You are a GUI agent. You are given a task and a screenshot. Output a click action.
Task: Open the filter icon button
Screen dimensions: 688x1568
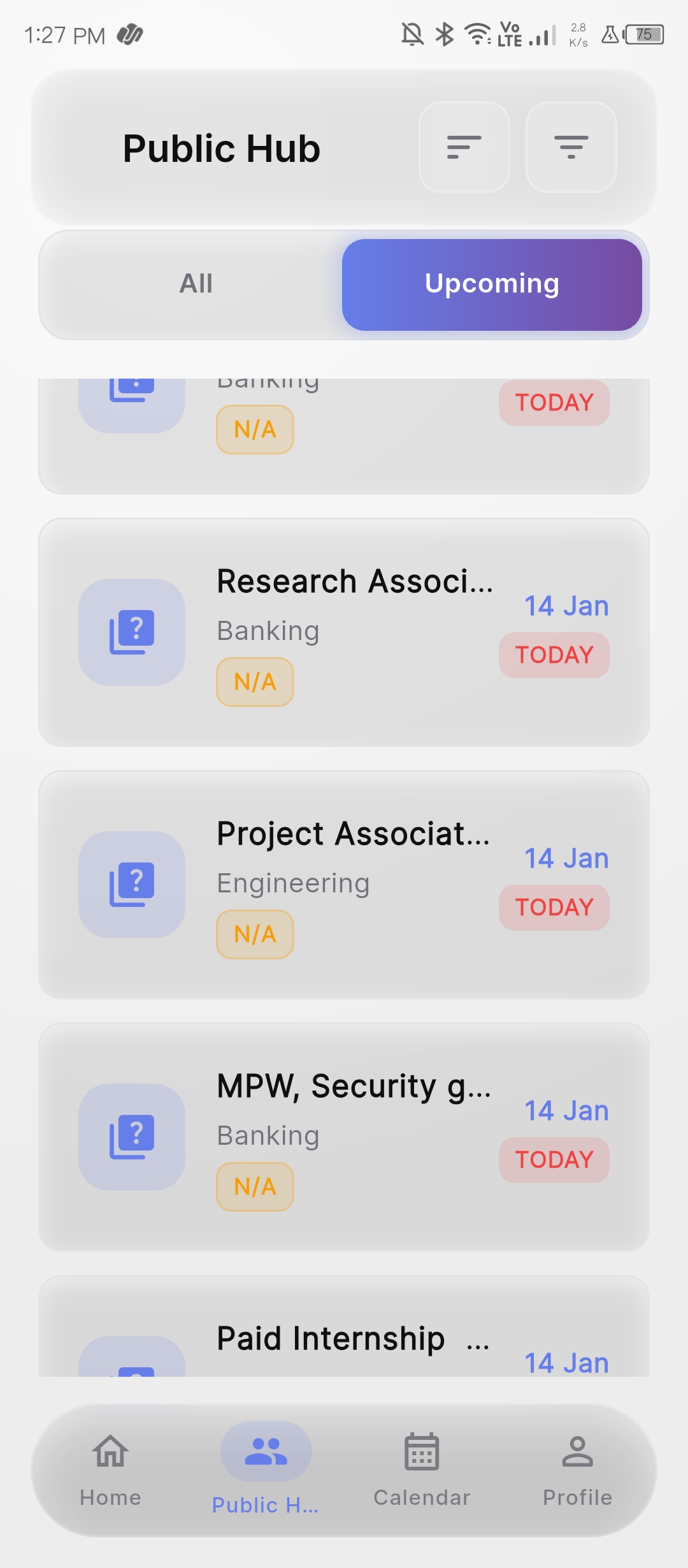(x=571, y=147)
